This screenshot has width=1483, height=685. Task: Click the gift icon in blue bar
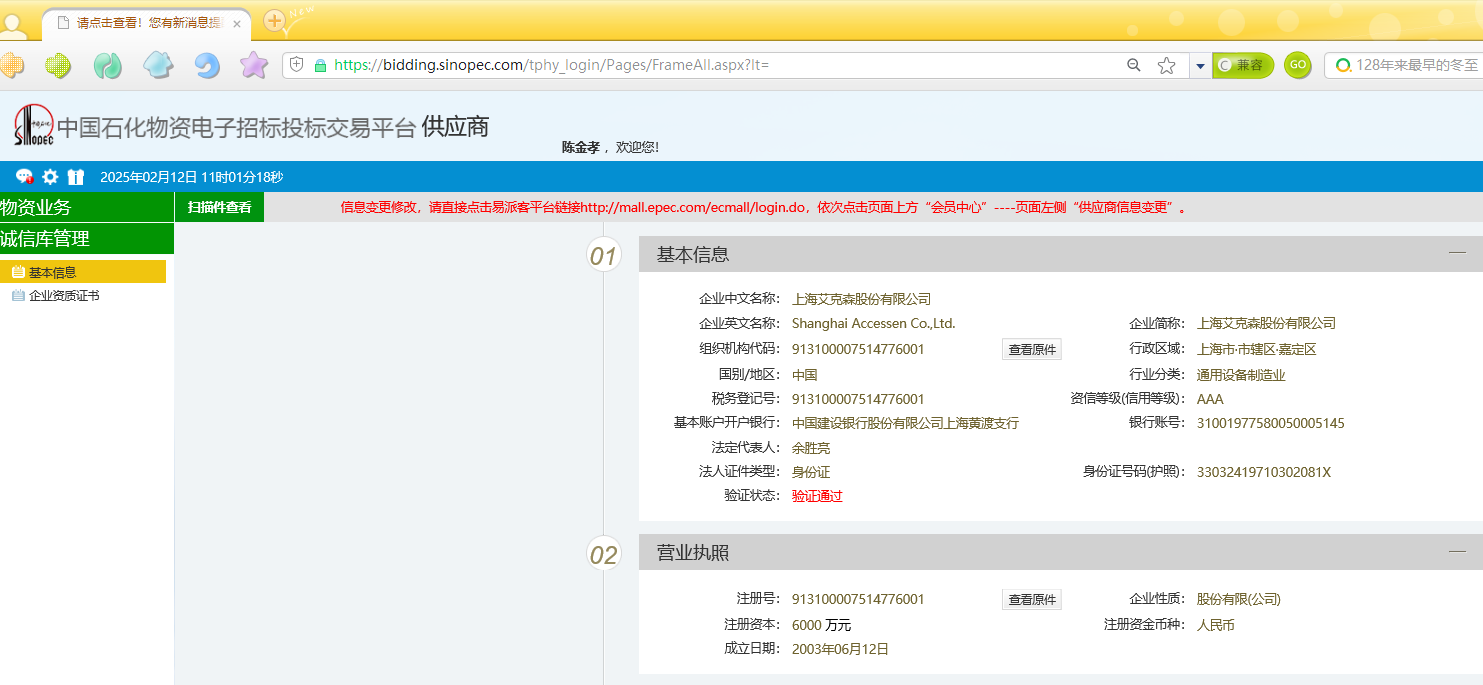(76, 177)
